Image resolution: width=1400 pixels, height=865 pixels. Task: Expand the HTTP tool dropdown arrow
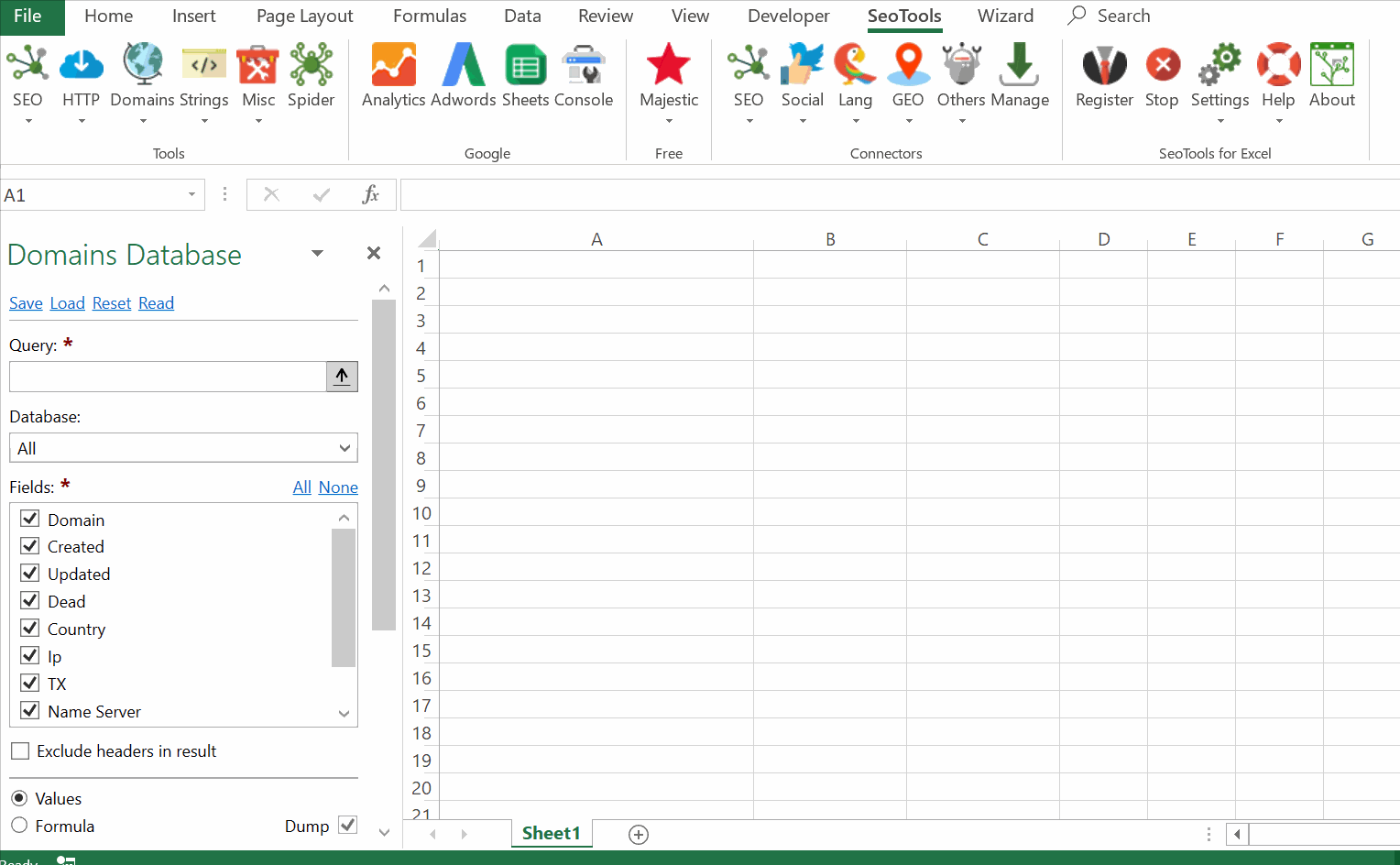[x=82, y=121]
